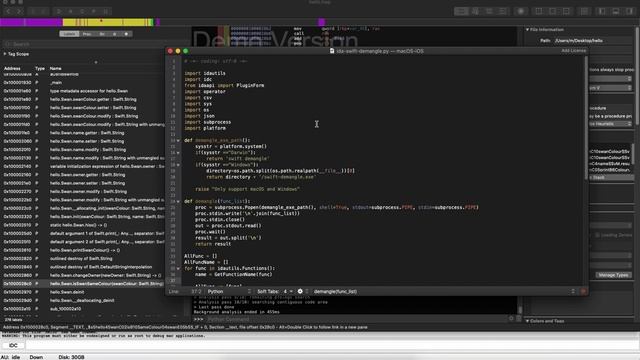Focus the Hopper label Search field

coord(84,44)
